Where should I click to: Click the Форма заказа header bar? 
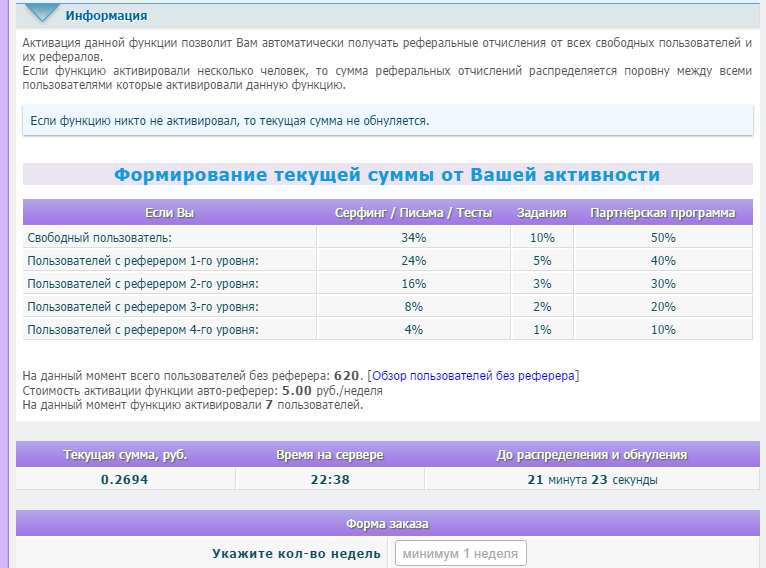click(387, 523)
